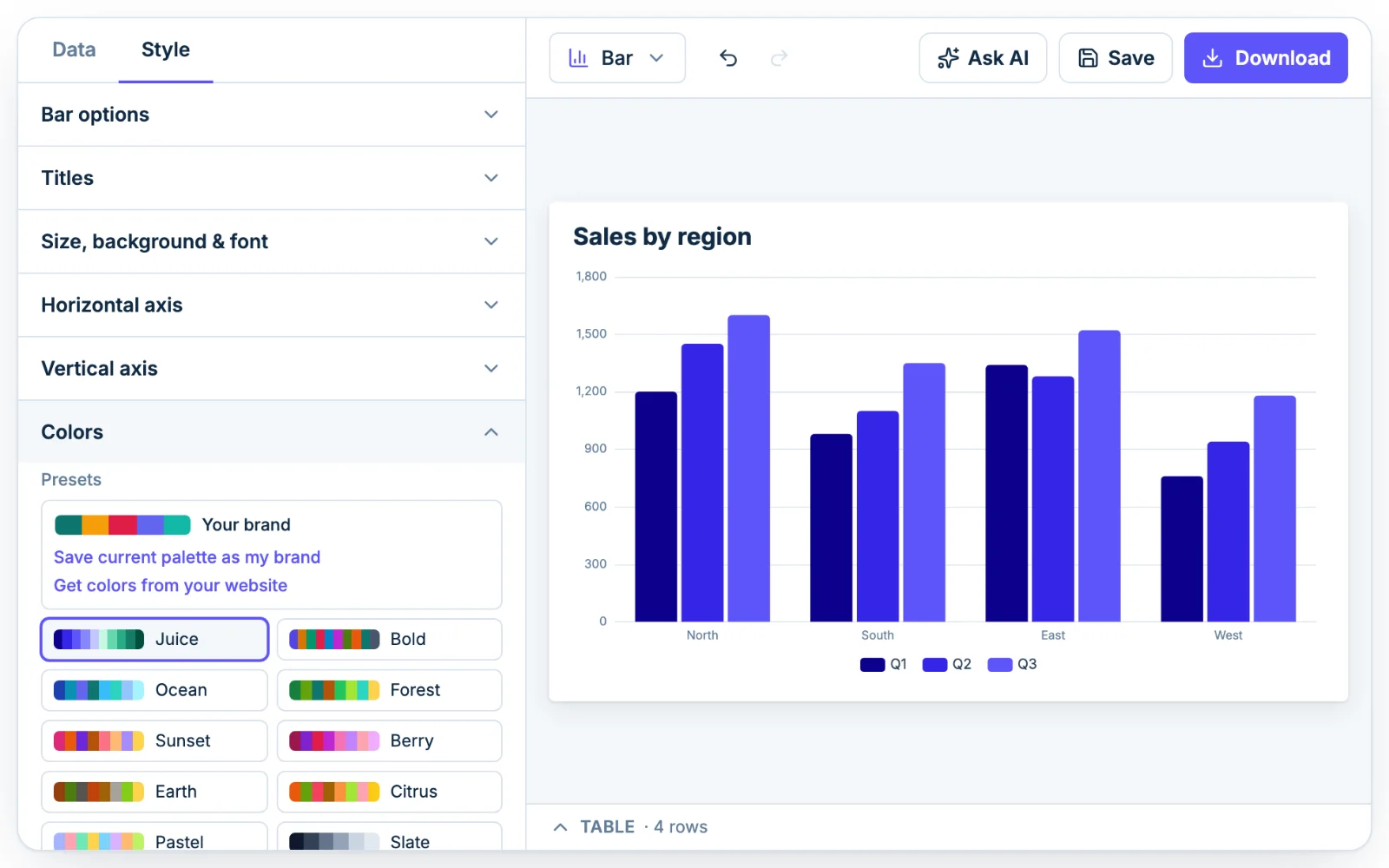Click the North axis label

tap(702, 635)
